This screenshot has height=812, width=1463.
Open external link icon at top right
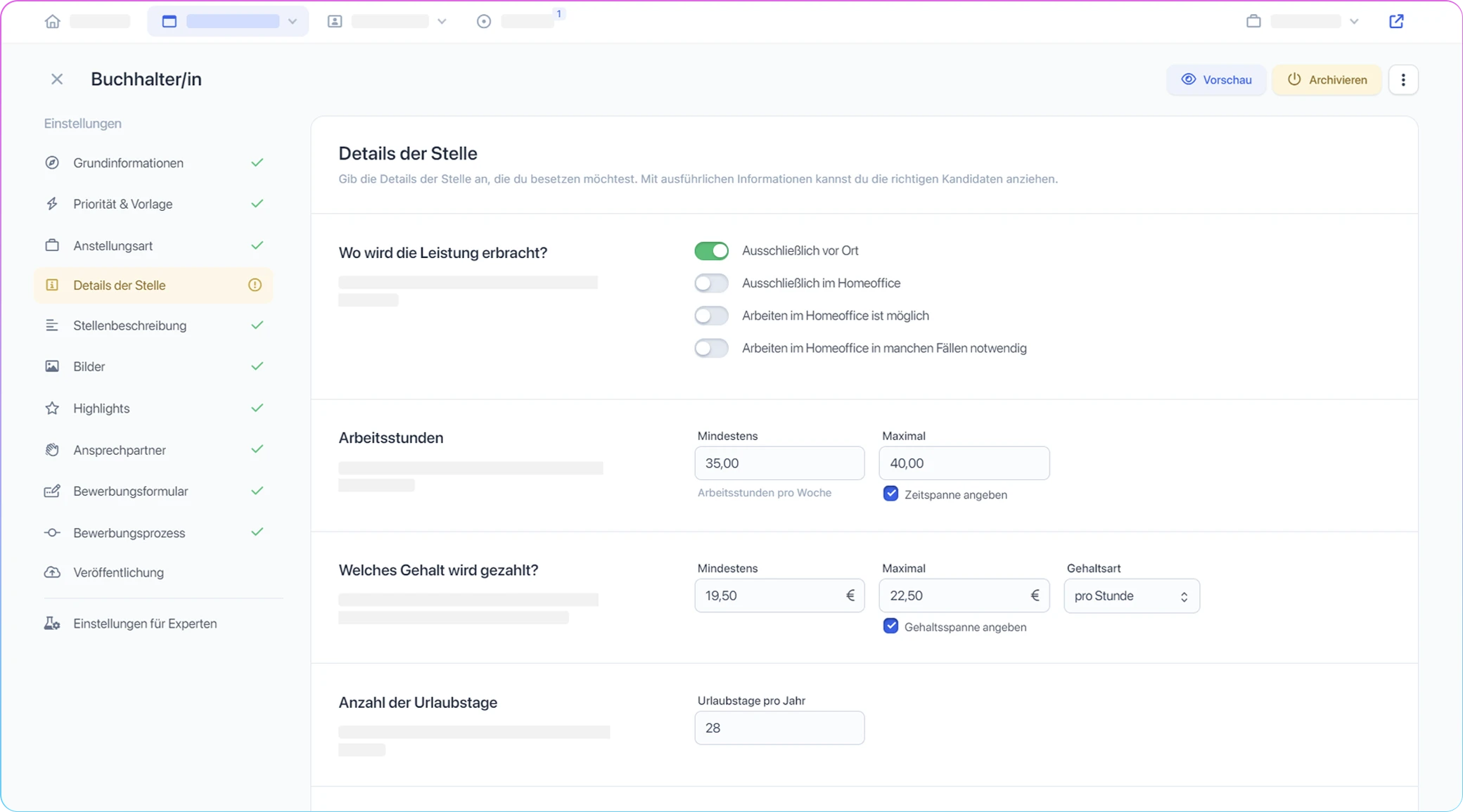click(1396, 21)
